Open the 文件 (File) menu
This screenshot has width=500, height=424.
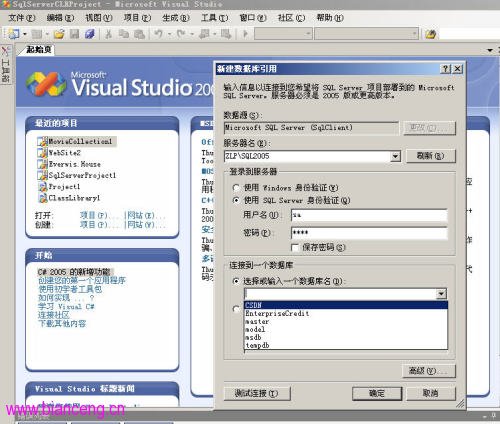[x=21, y=18]
